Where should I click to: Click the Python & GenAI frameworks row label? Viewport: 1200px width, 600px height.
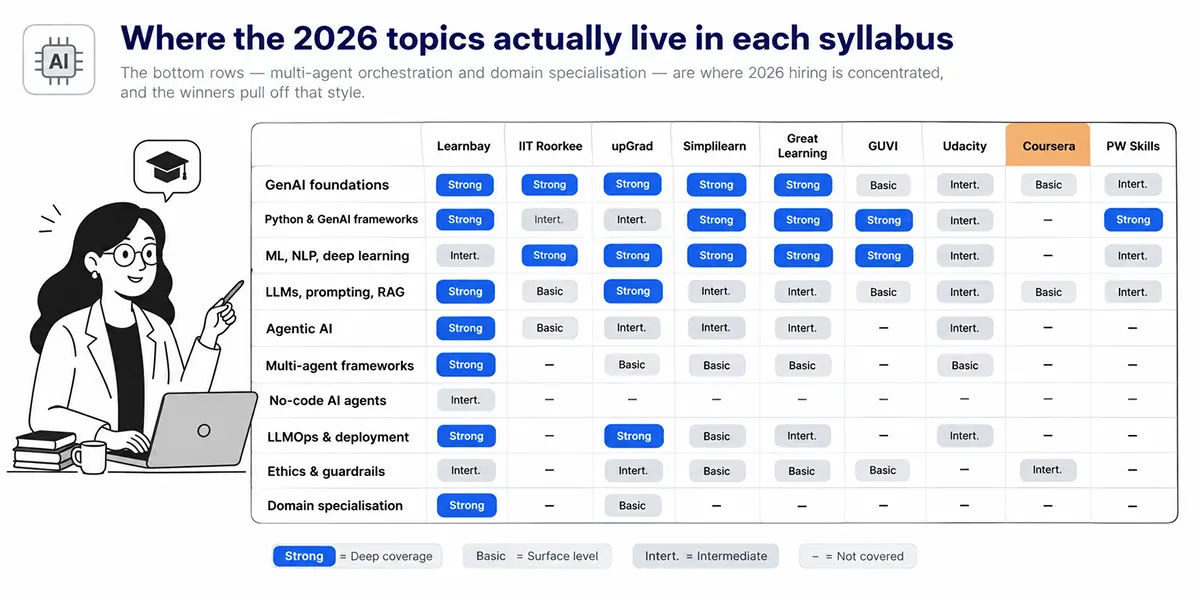coord(341,219)
